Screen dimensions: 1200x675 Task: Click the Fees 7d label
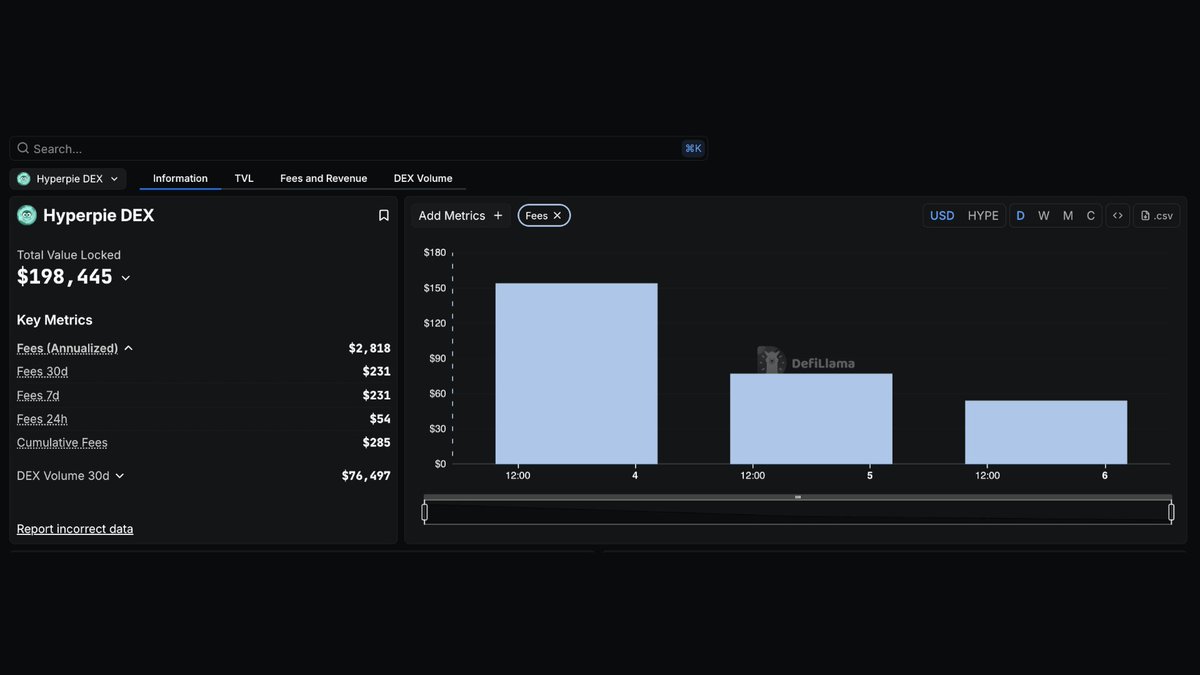pos(38,395)
